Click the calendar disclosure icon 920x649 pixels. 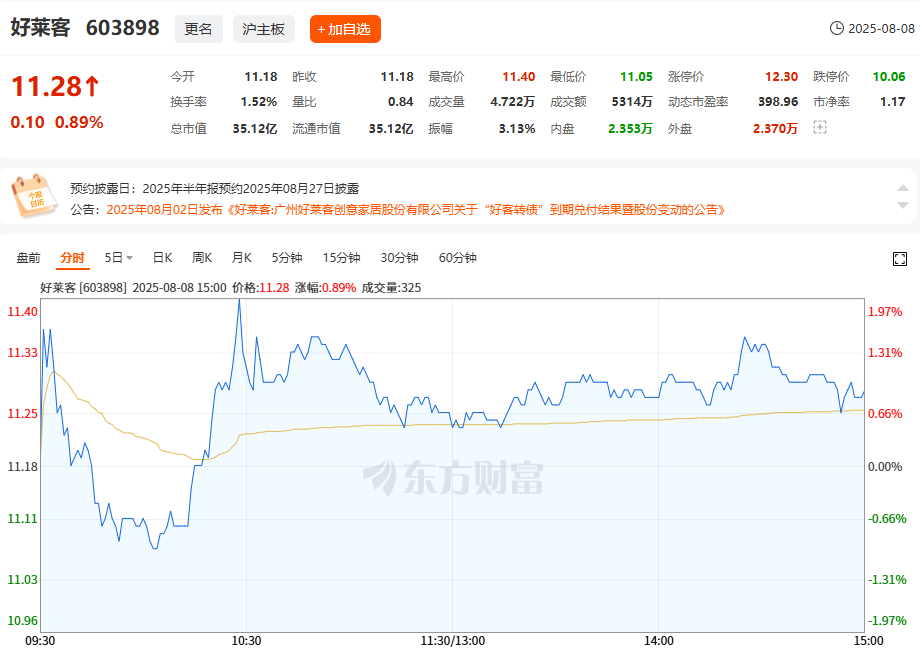[x=34, y=195]
